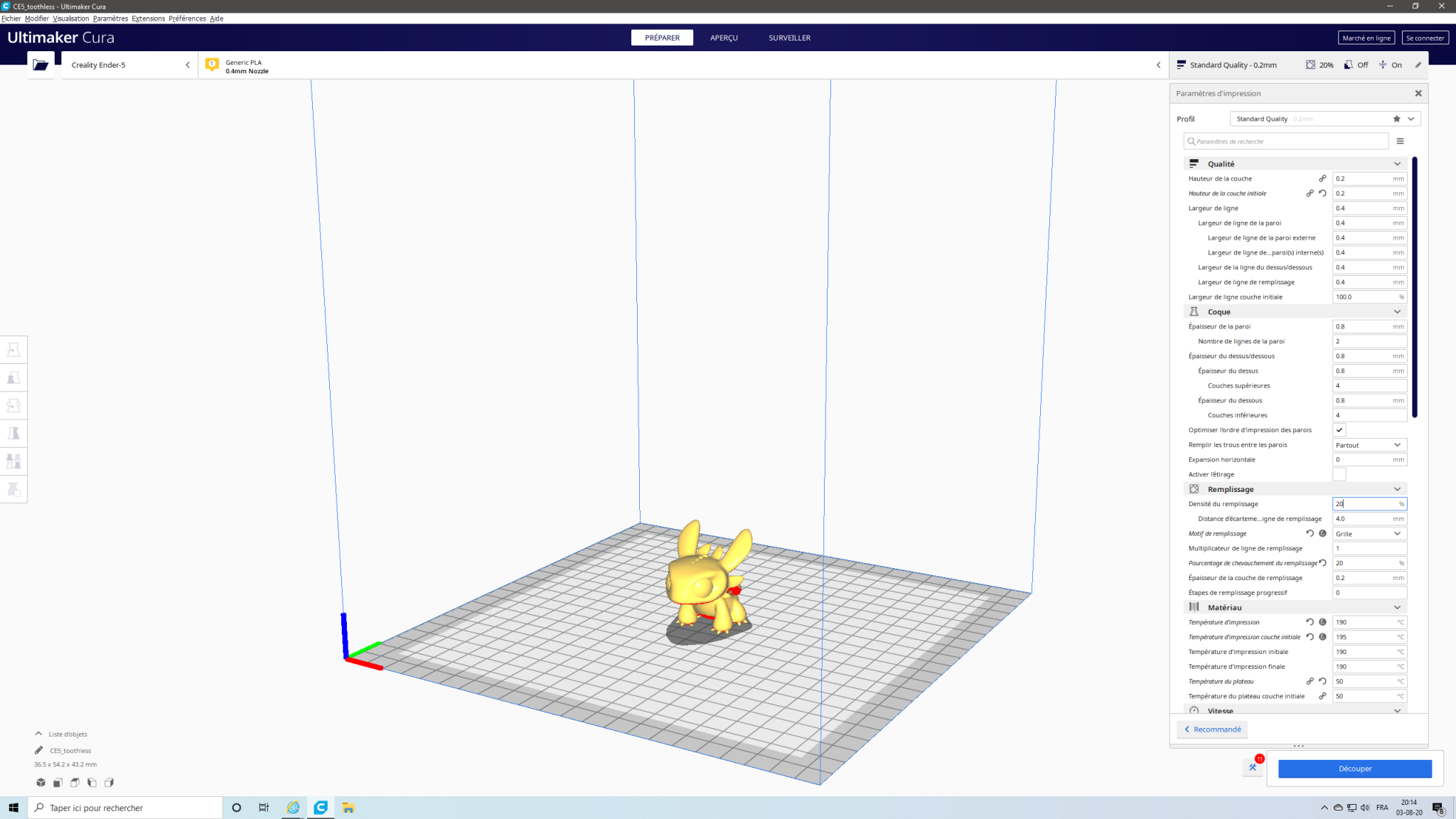
Task: Collapse the Coque settings section
Action: (x=1295, y=311)
